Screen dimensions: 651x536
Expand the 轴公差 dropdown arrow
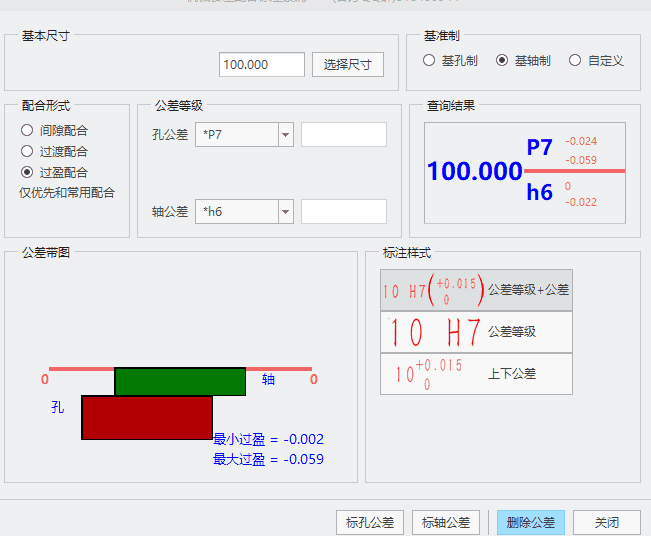[x=285, y=212]
